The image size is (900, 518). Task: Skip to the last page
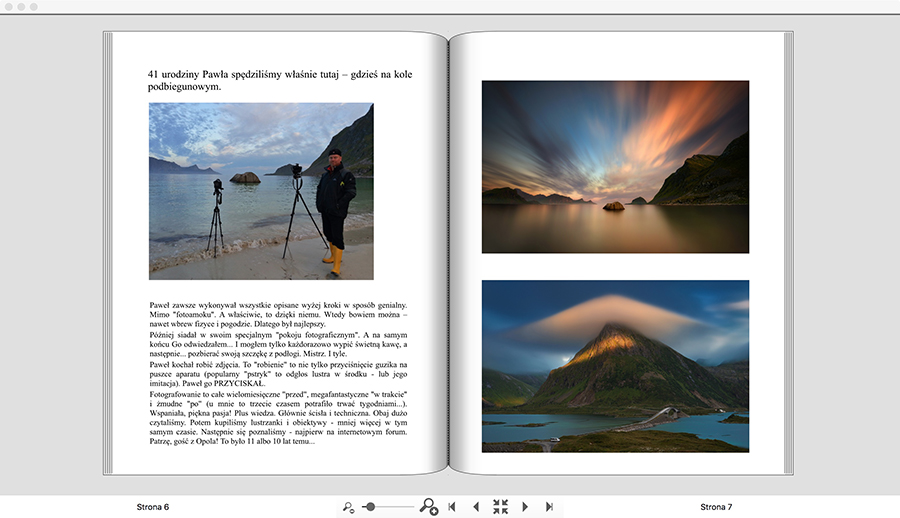coord(549,507)
